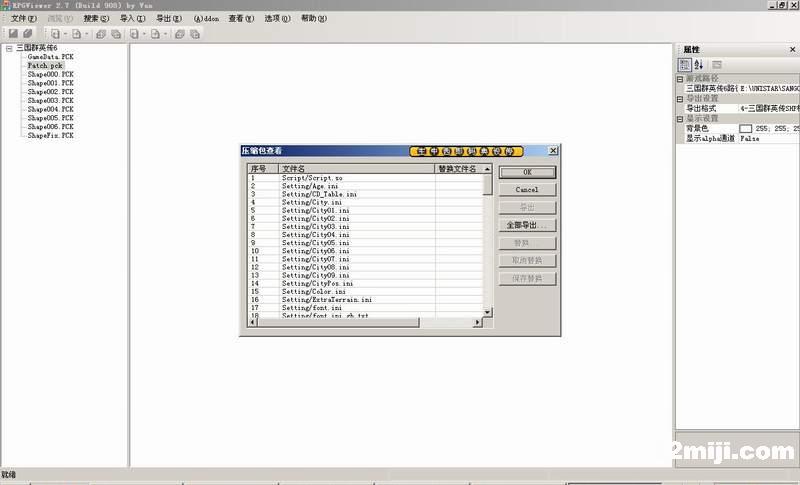
Task: Select row Setting/CD_Table.ini
Action: click(x=365, y=194)
